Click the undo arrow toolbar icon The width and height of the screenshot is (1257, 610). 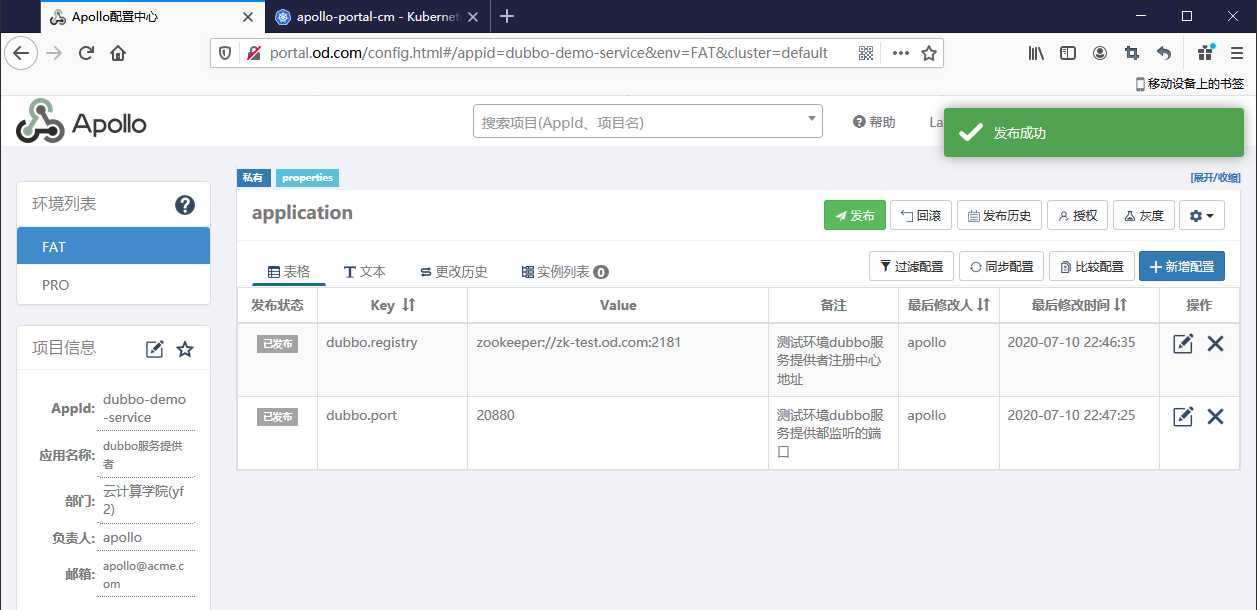point(1164,53)
